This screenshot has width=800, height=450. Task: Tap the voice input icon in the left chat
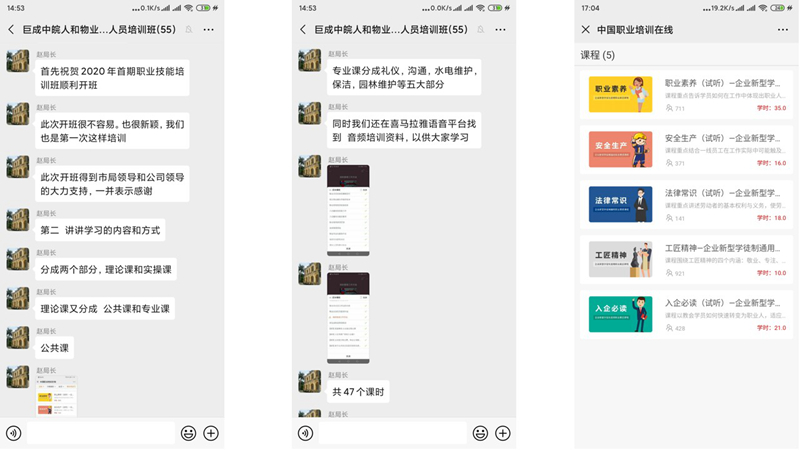pos(13,433)
